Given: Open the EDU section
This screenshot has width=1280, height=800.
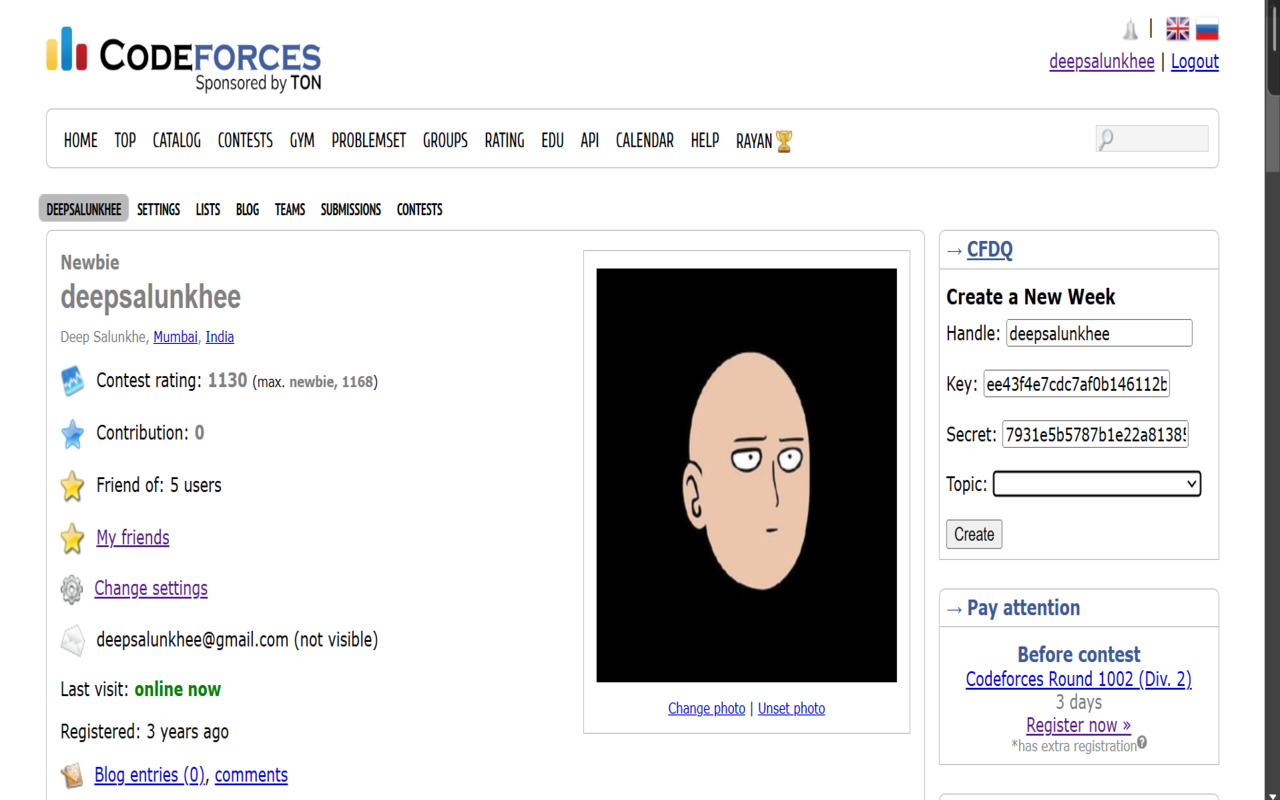Looking at the screenshot, I should [x=553, y=141].
